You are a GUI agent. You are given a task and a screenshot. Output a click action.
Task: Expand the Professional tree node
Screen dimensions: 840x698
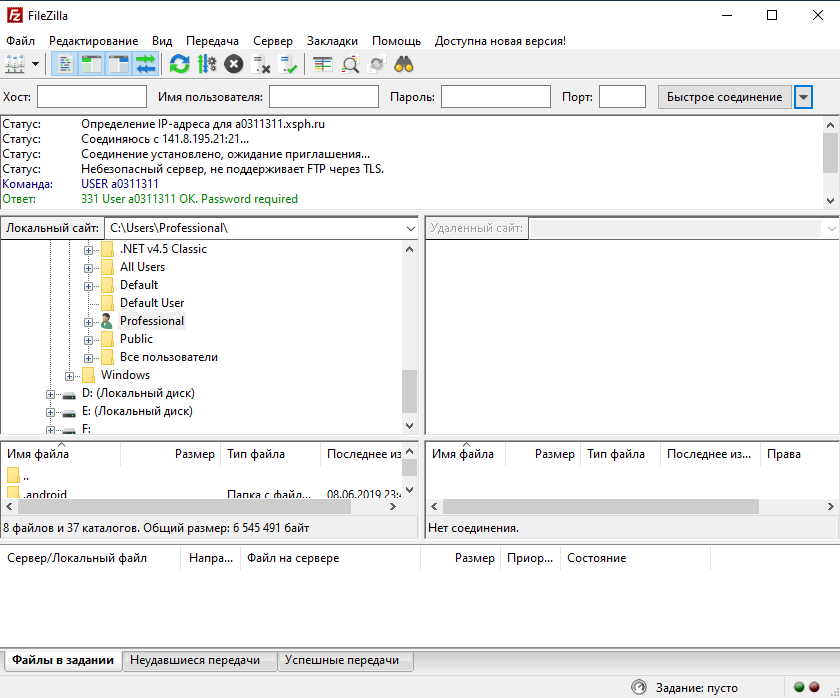pyautogui.click(x=88, y=322)
